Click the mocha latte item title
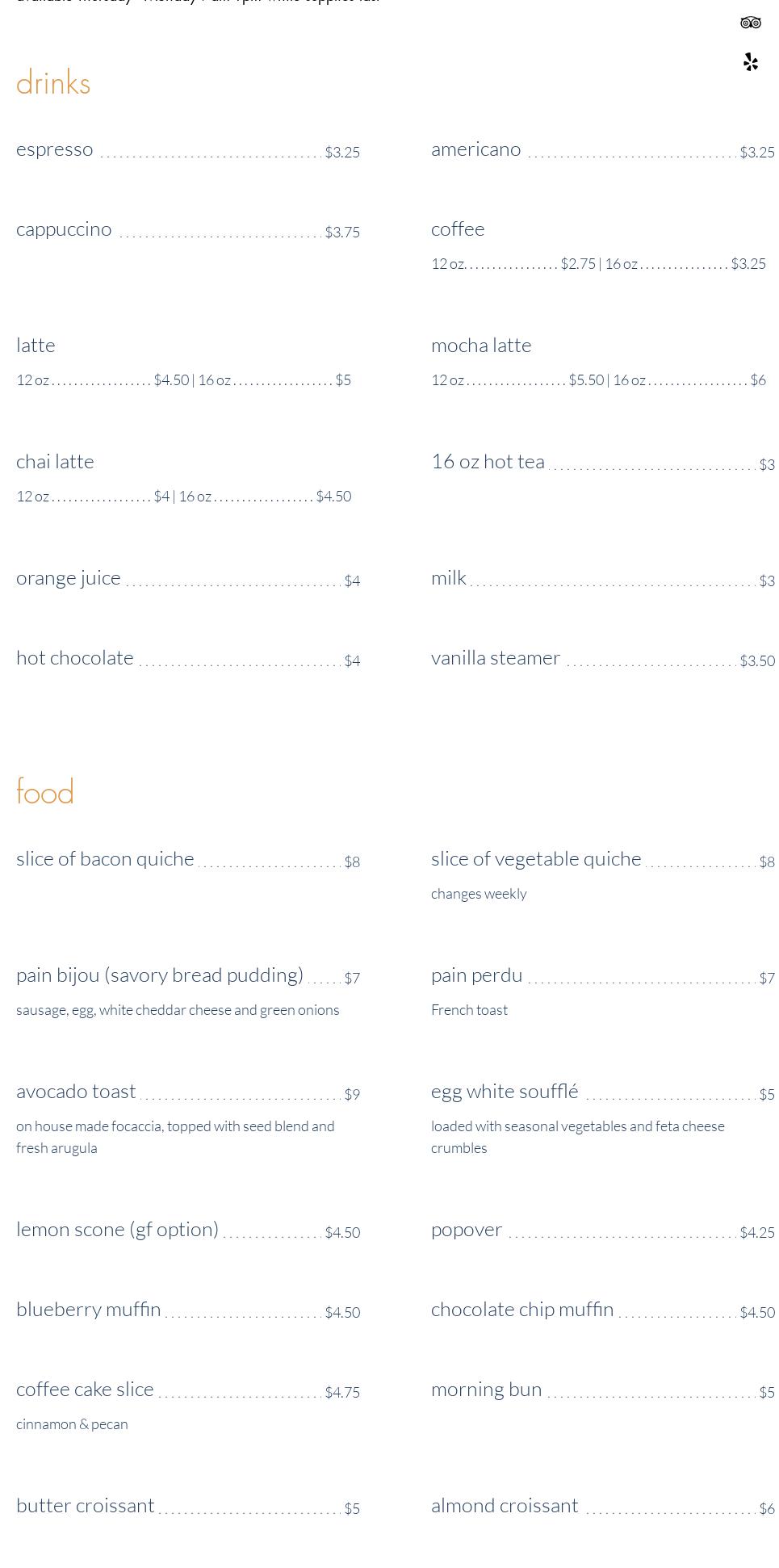The height and width of the screenshot is (1568, 779). pos(481,346)
